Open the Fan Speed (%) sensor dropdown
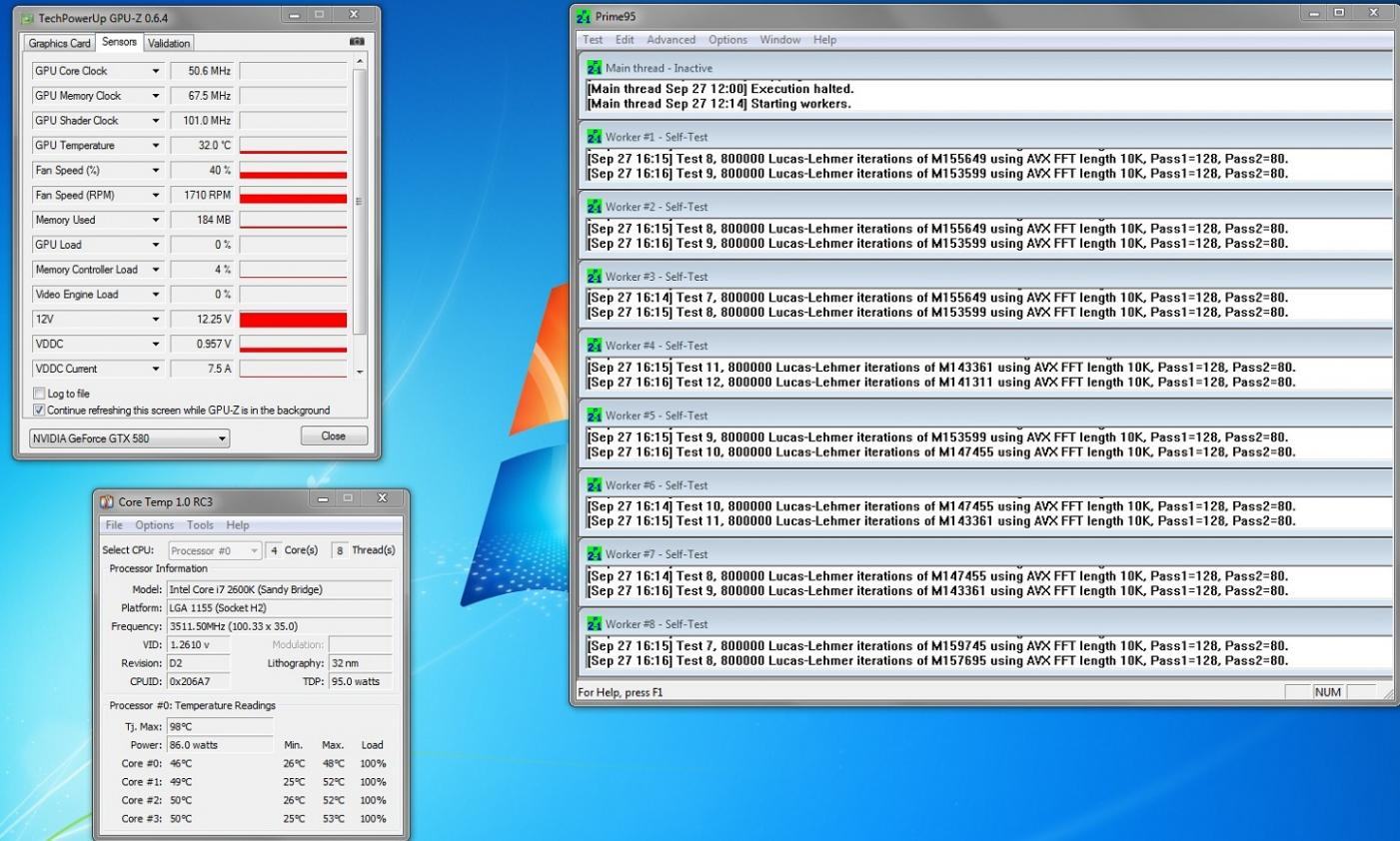Screen dimensions: 1400x841 (156, 171)
